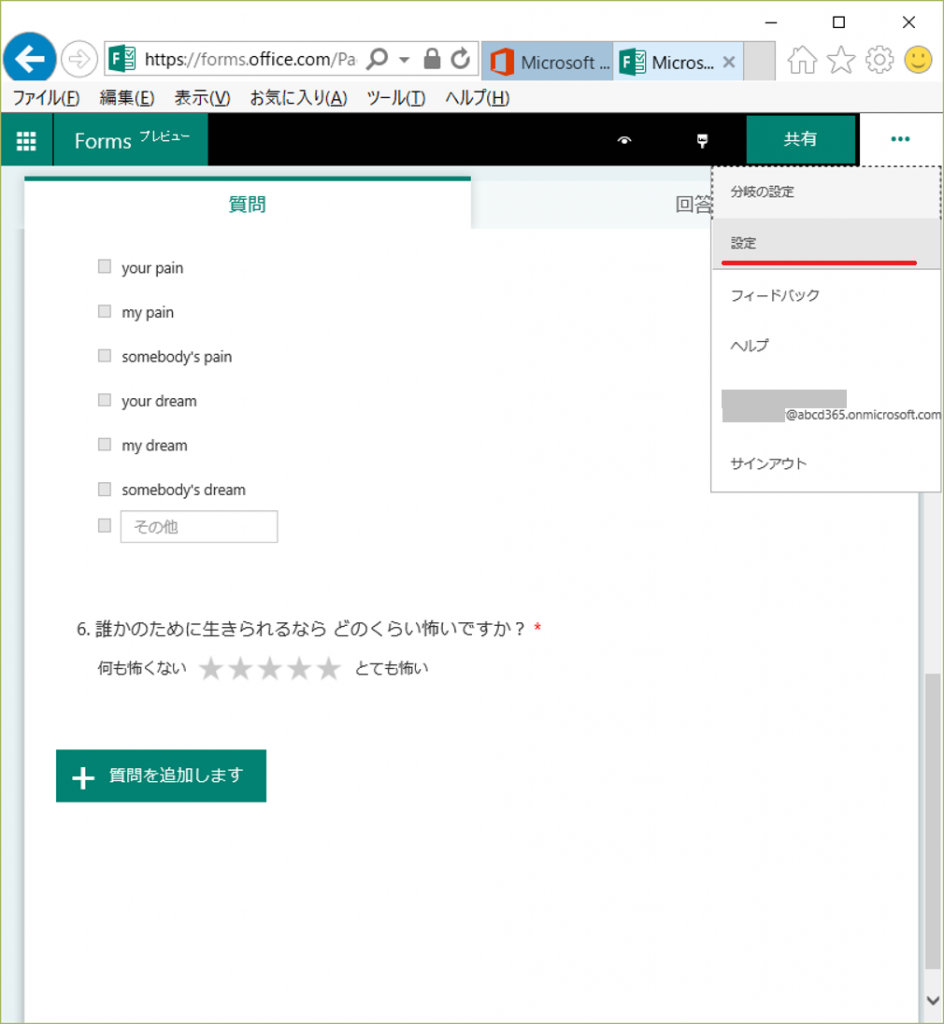Click 質問を追加します button
The height and width of the screenshot is (1024, 944).
(x=161, y=776)
